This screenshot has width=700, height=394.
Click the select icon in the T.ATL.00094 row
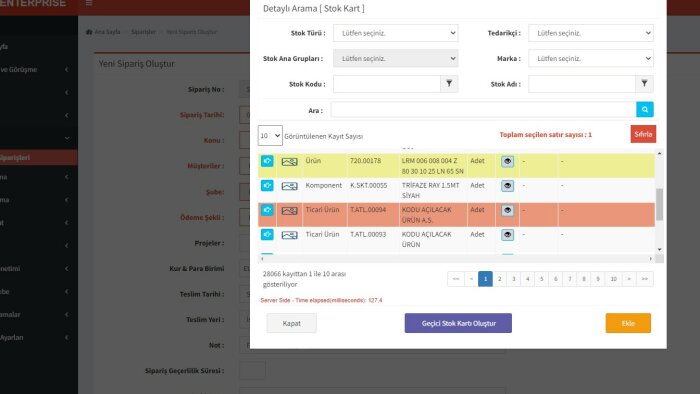tap(267, 210)
